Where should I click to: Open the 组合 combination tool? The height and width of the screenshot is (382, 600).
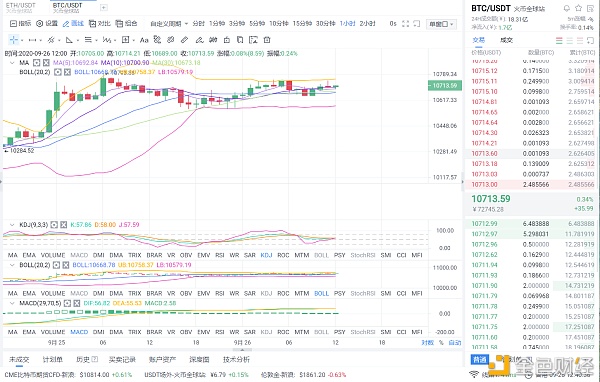coord(126,24)
